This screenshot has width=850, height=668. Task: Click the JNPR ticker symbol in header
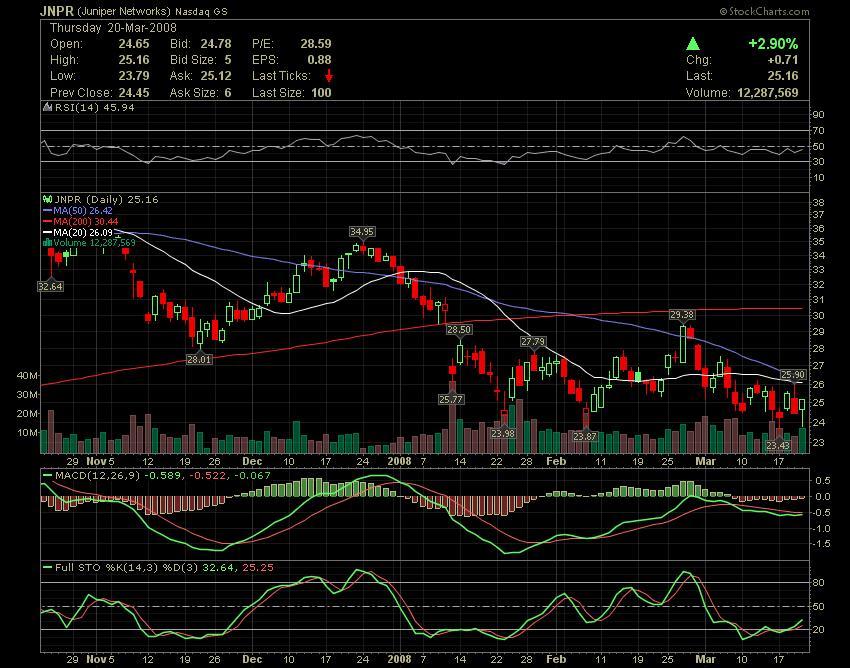pyautogui.click(x=57, y=11)
